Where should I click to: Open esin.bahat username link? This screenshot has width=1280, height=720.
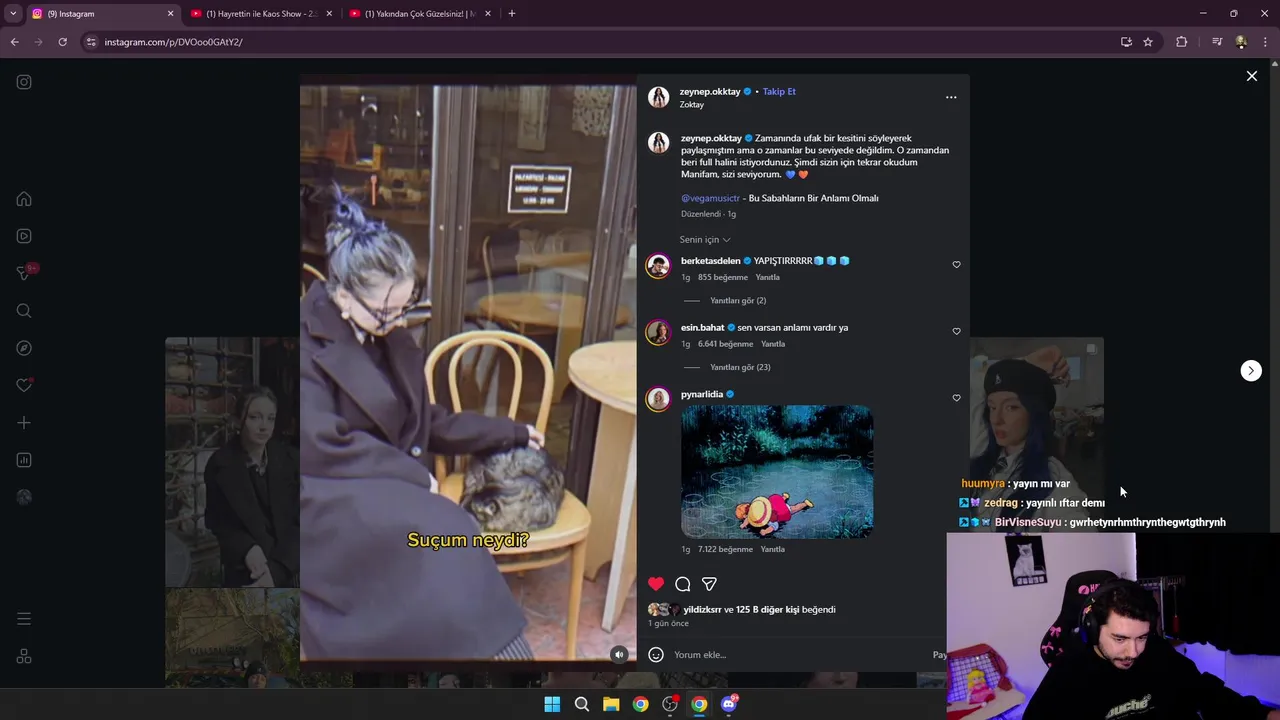(702, 327)
